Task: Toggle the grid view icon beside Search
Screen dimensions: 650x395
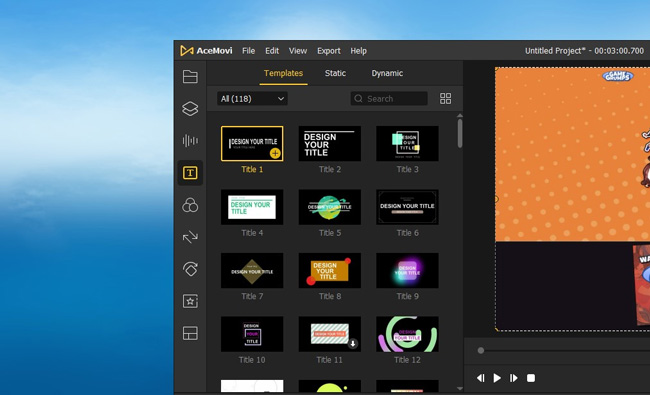Action: (x=445, y=99)
